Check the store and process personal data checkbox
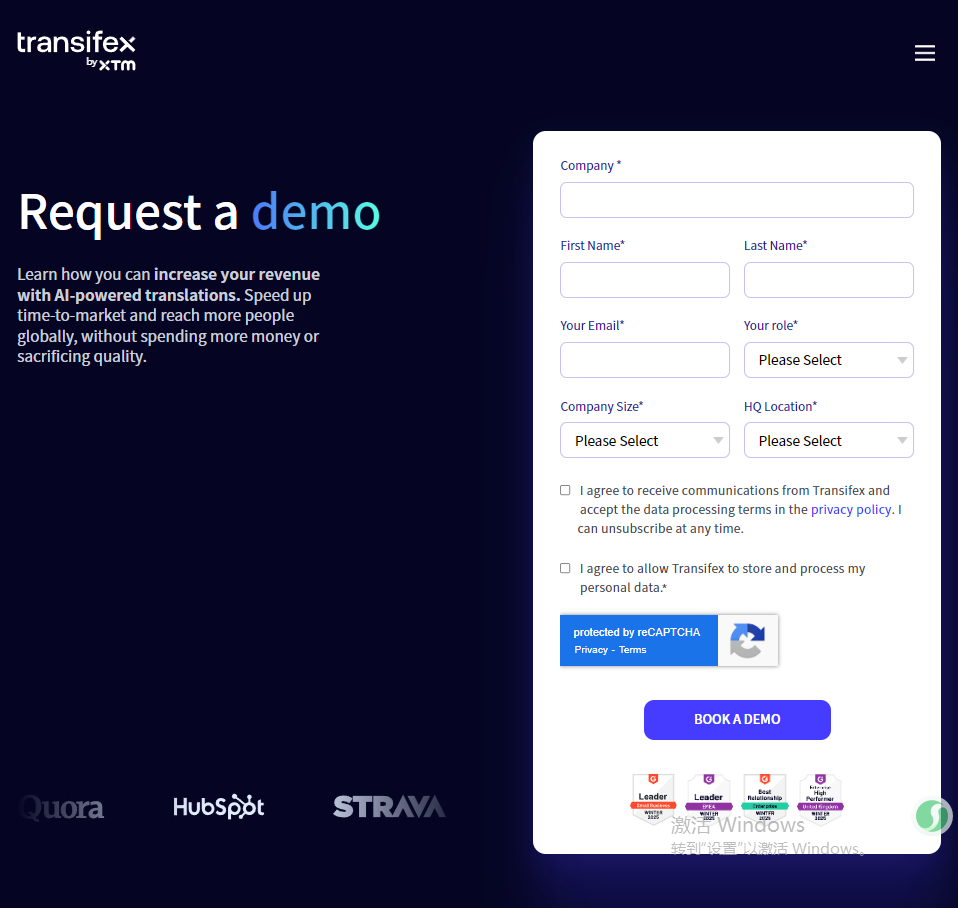The width and height of the screenshot is (958, 908). (x=565, y=568)
